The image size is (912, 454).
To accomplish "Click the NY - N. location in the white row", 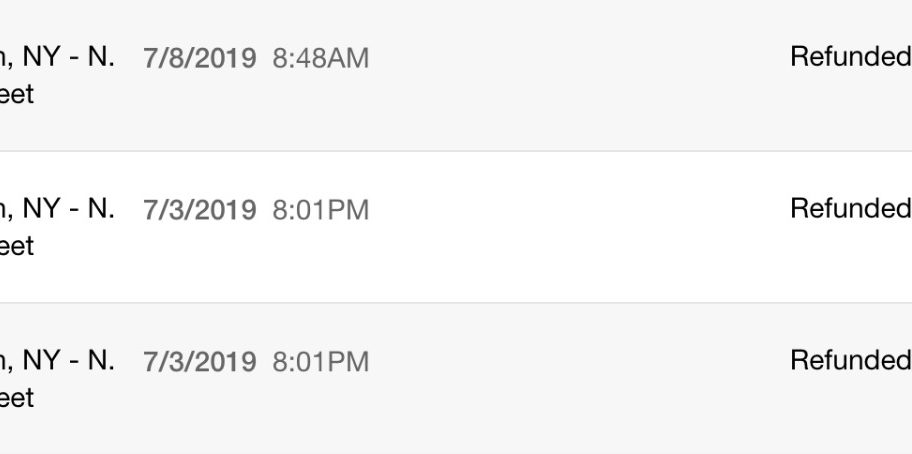I will pyautogui.click(x=68, y=209).
